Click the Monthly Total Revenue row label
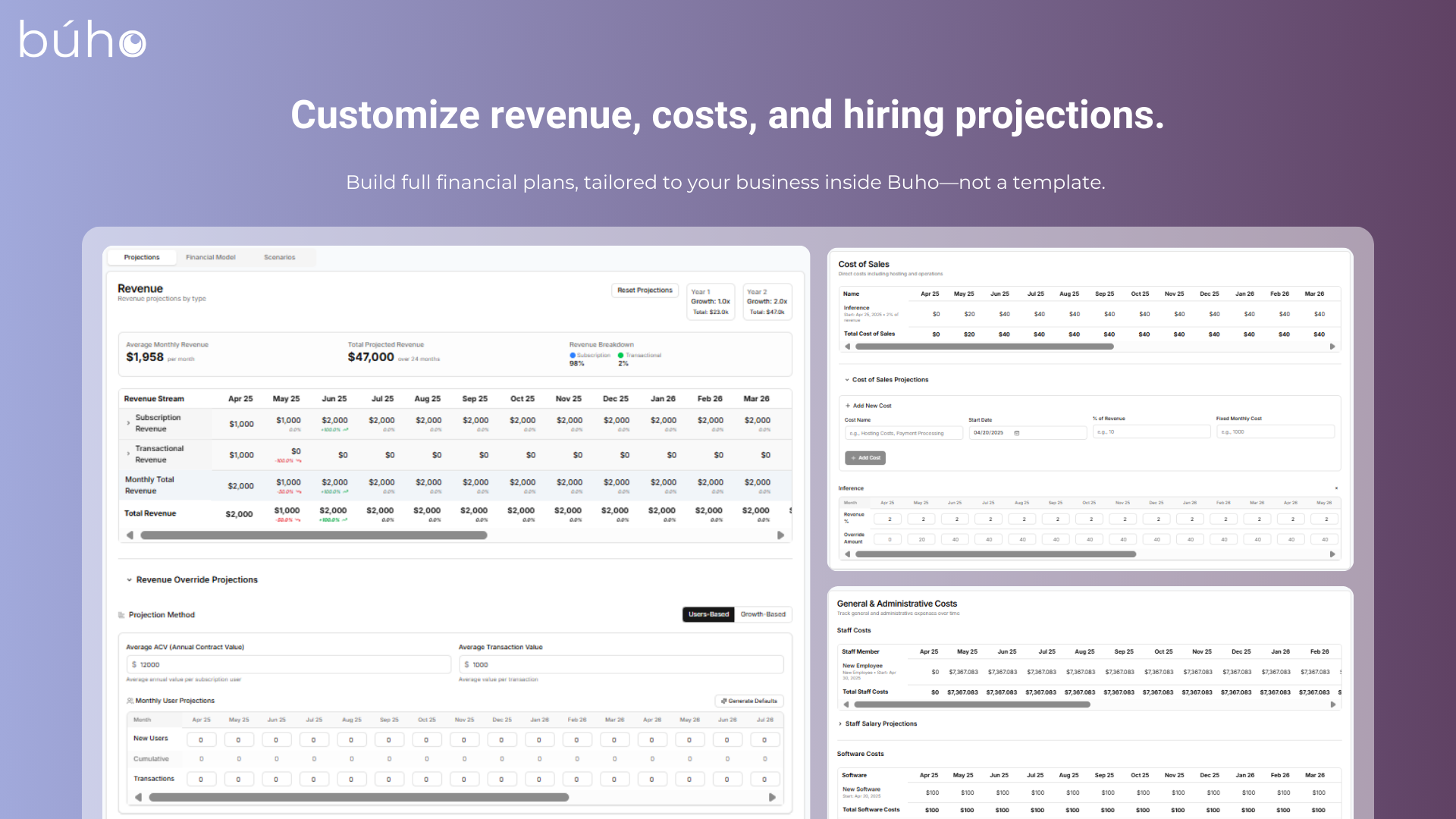The width and height of the screenshot is (1456, 819). click(149, 485)
